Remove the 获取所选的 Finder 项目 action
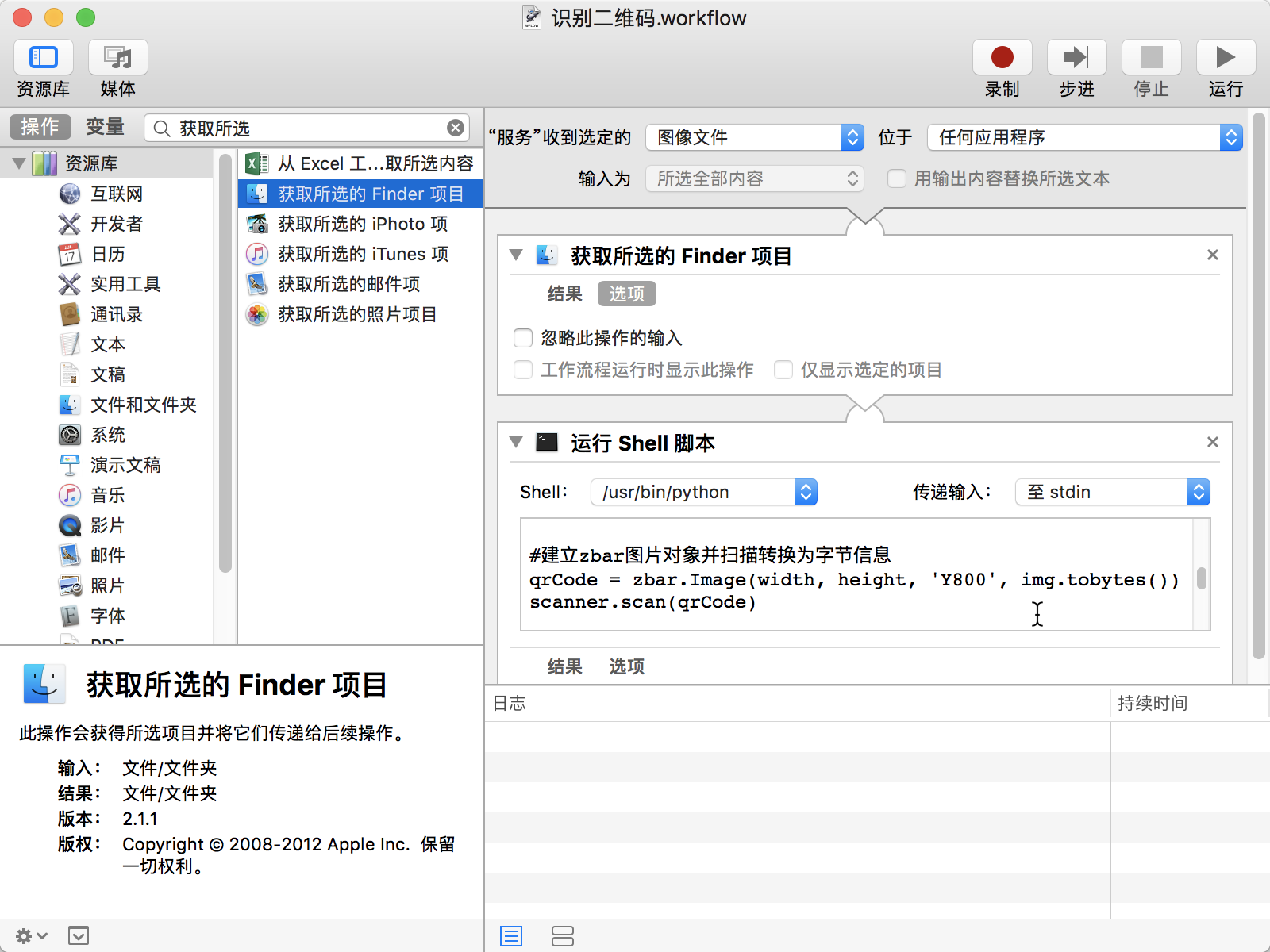 1213,255
